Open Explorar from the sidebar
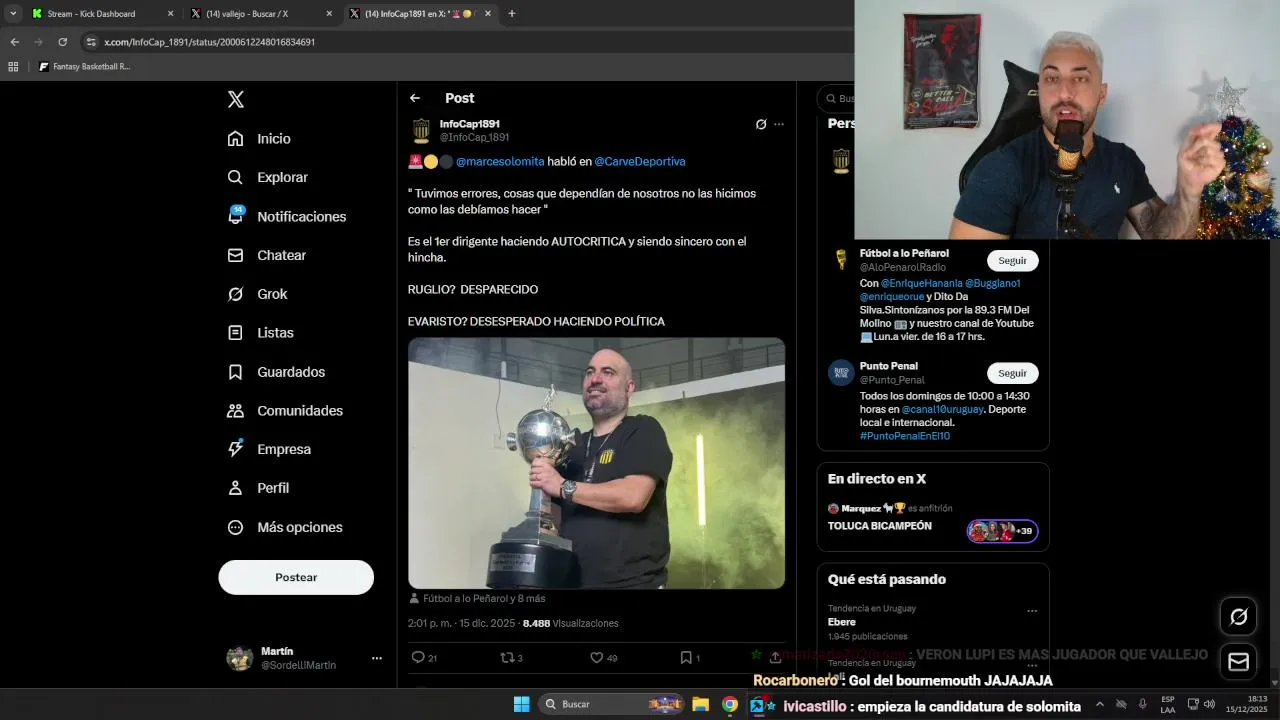Image resolution: width=1280 pixels, height=720 pixels. pos(268,177)
